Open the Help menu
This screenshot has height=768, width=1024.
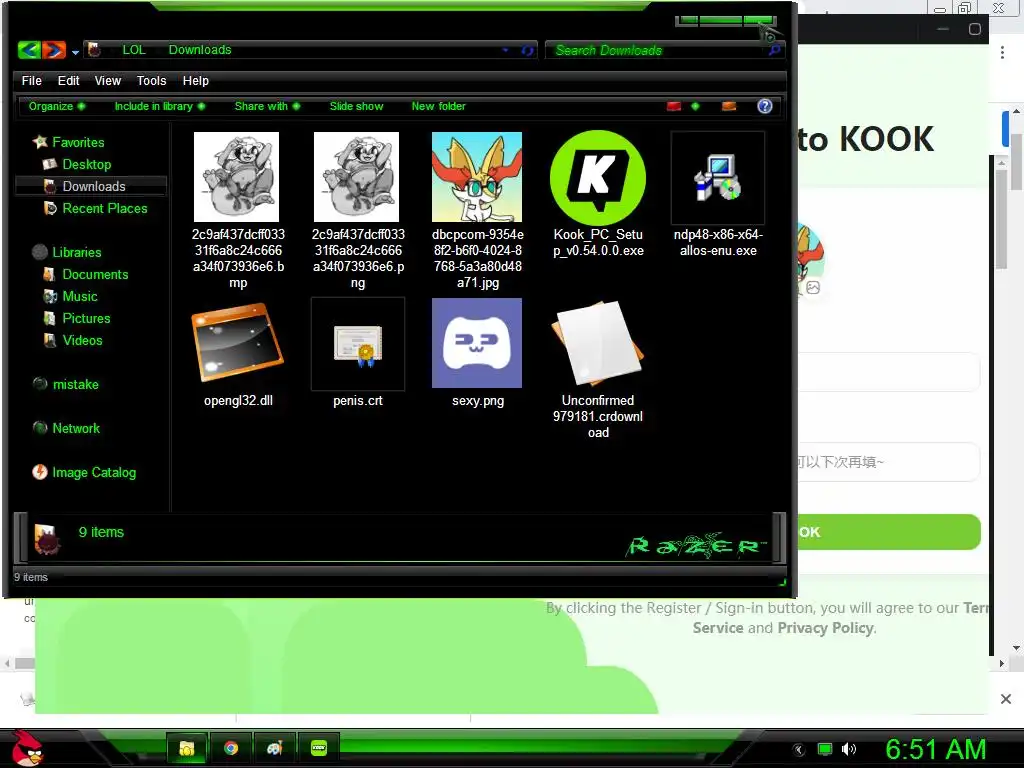196,81
